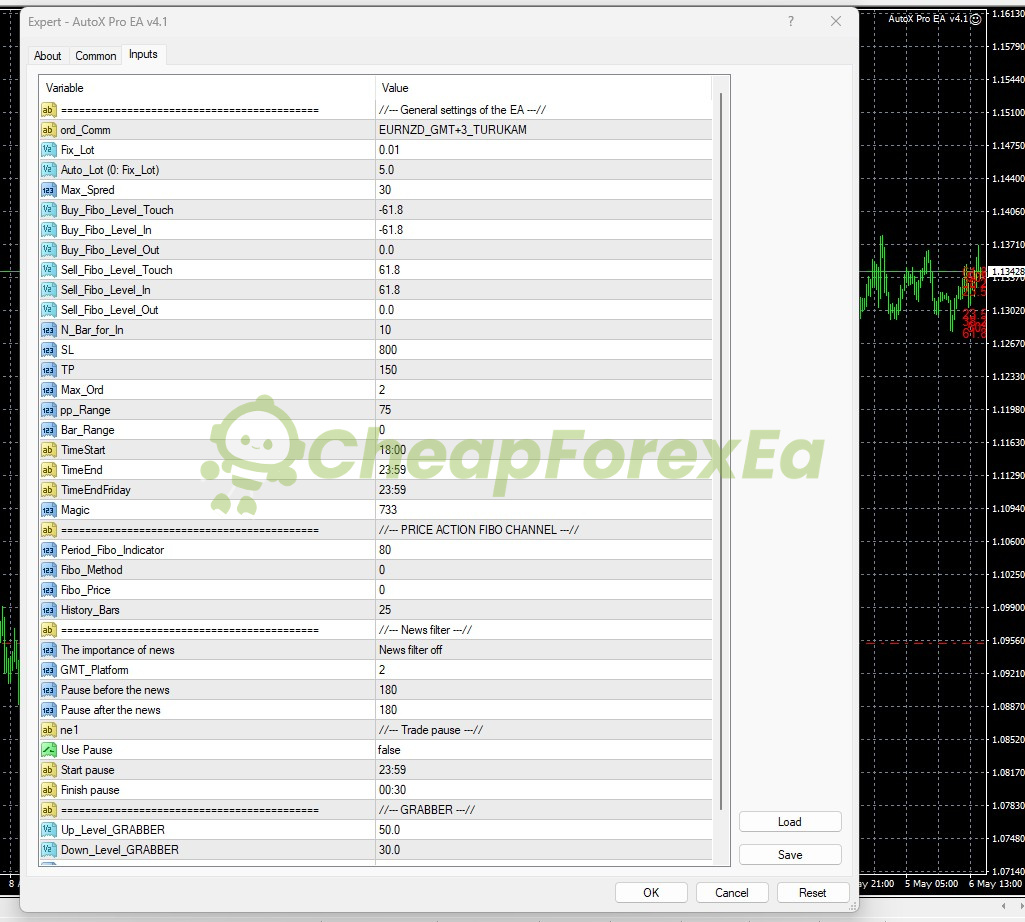Select the Down_Level_GRABBER value 30.0
This screenshot has width=1025, height=922.
[544, 850]
